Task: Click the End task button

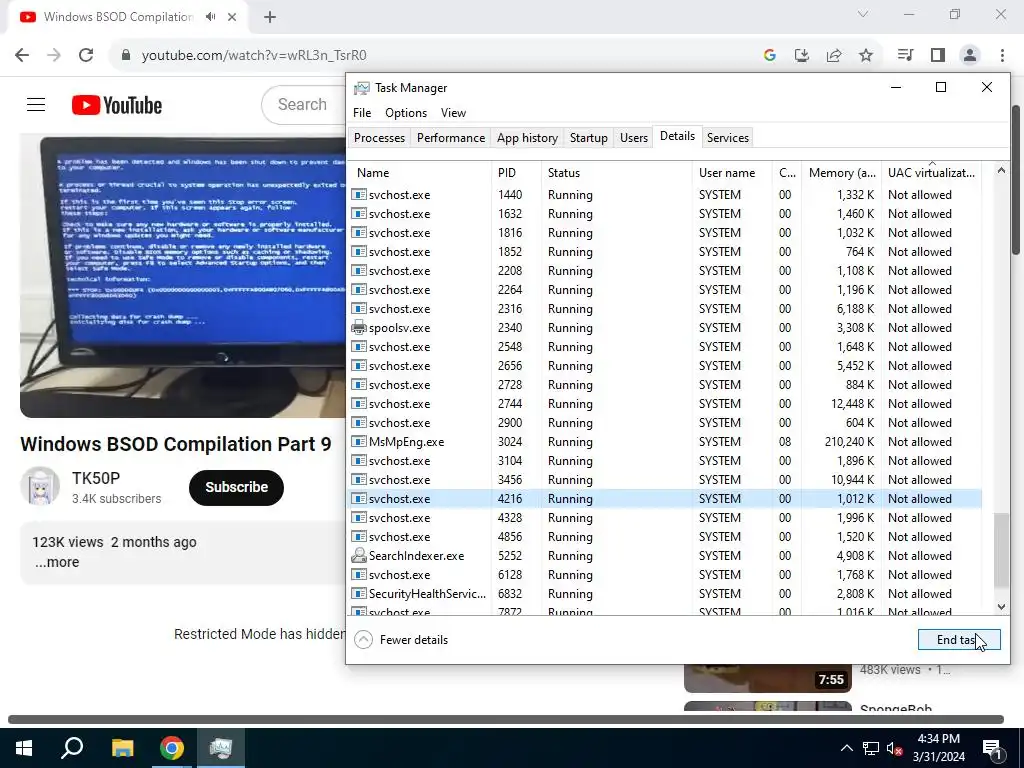Action: 959,640
